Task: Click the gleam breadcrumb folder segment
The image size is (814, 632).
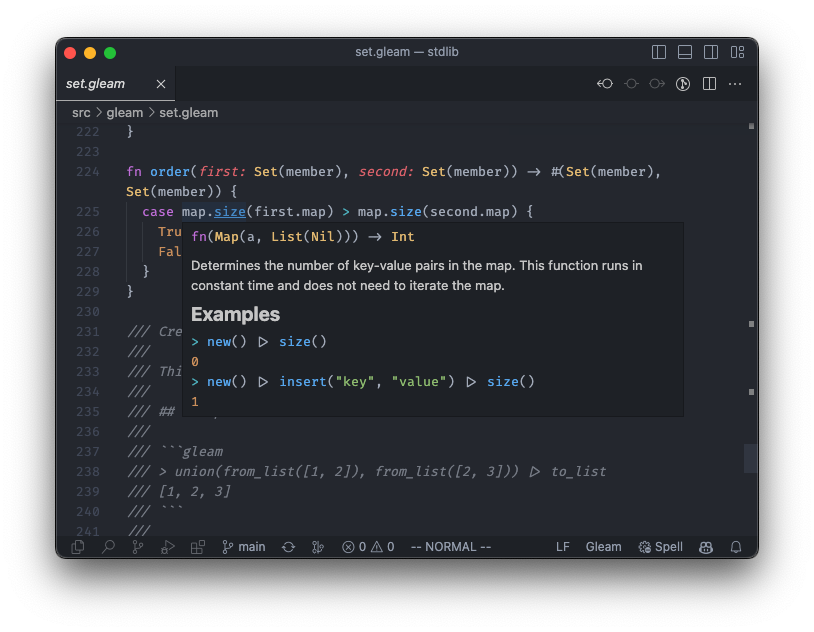Action: (125, 113)
